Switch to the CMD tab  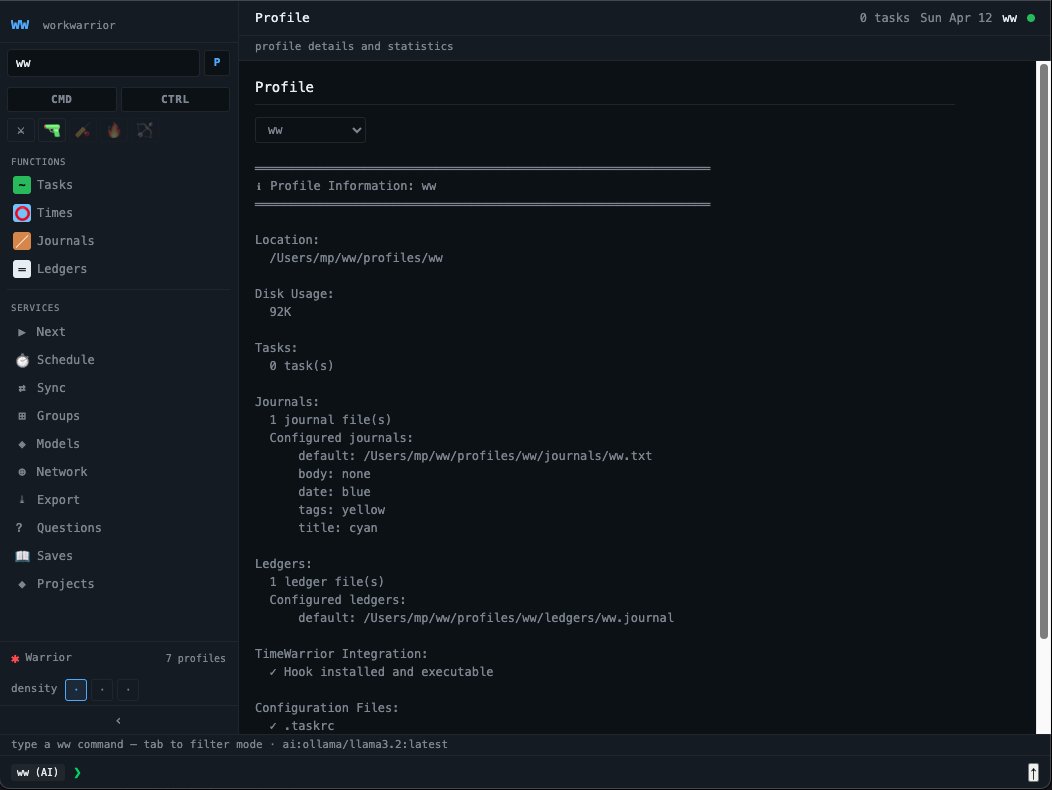pyautogui.click(x=62, y=99)
